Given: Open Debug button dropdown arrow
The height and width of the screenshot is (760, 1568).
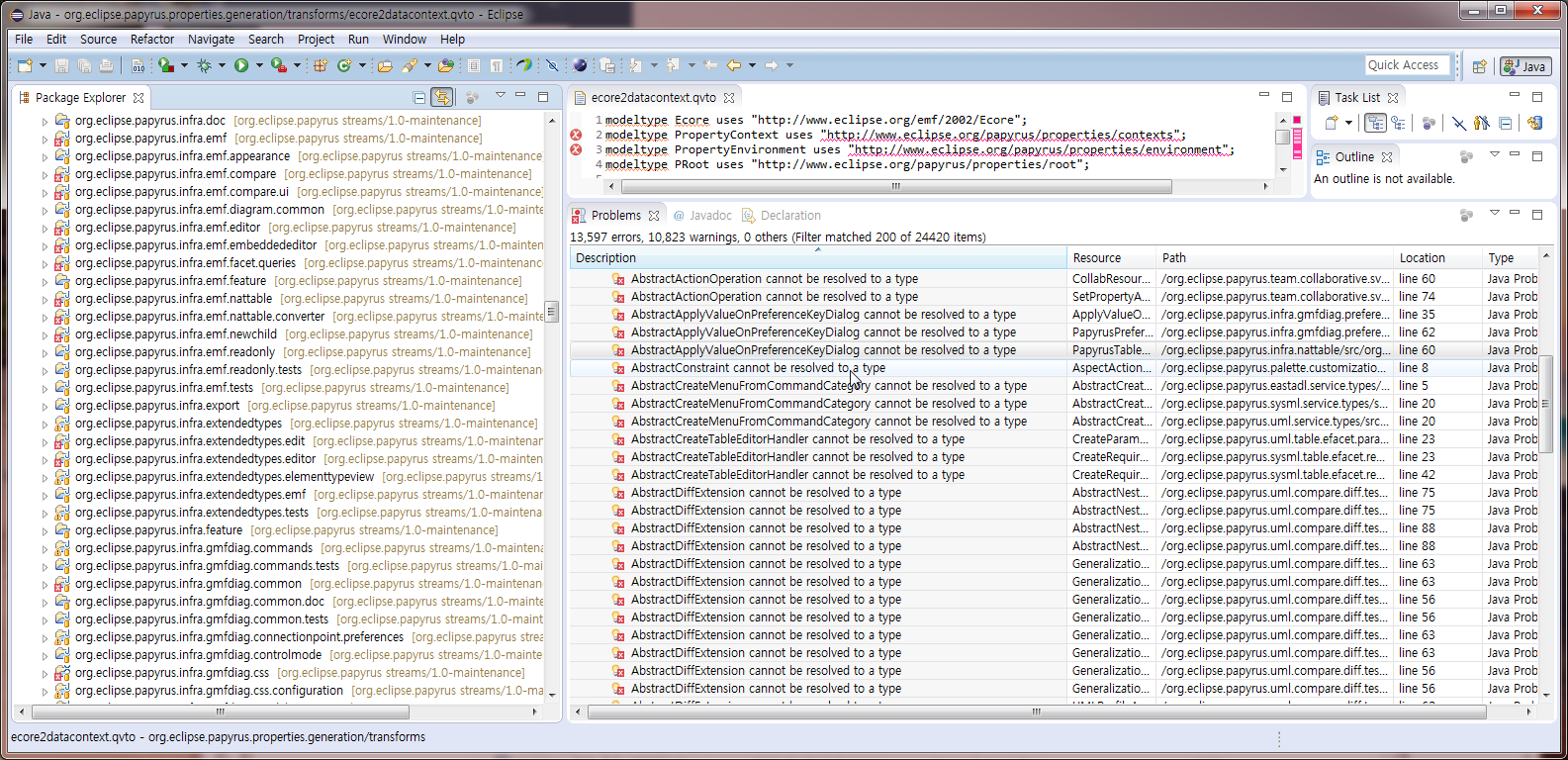Looking at the screenshot, I should [222, 65].
